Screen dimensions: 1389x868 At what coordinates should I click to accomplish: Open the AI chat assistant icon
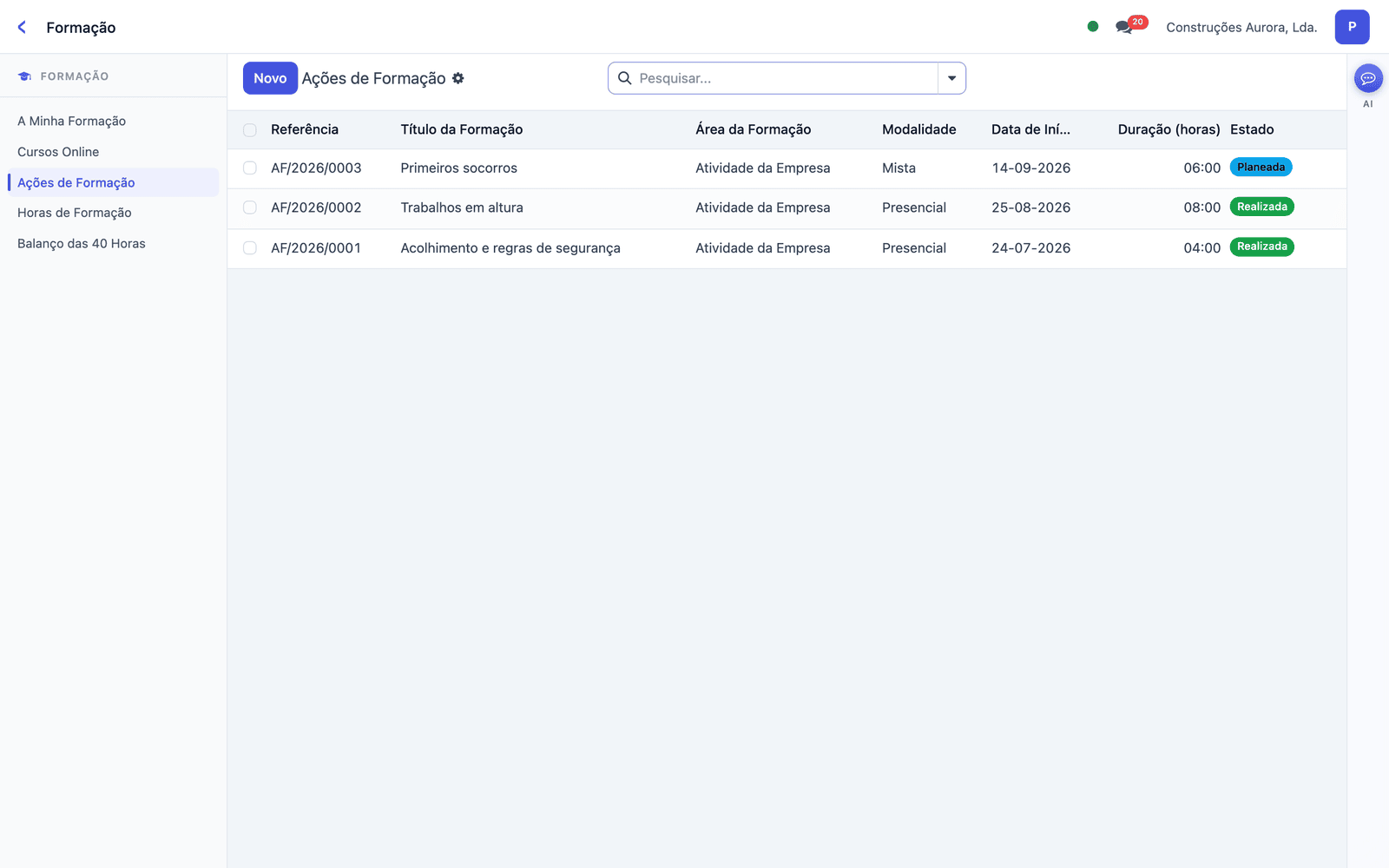(1368, 79)
